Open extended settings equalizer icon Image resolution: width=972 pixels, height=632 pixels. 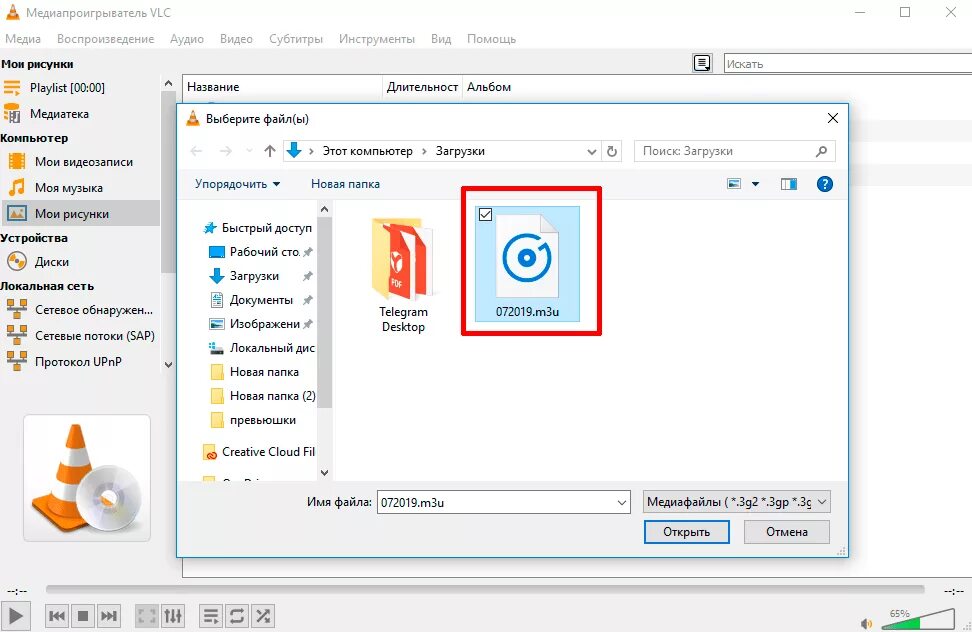tap(173, 616)
